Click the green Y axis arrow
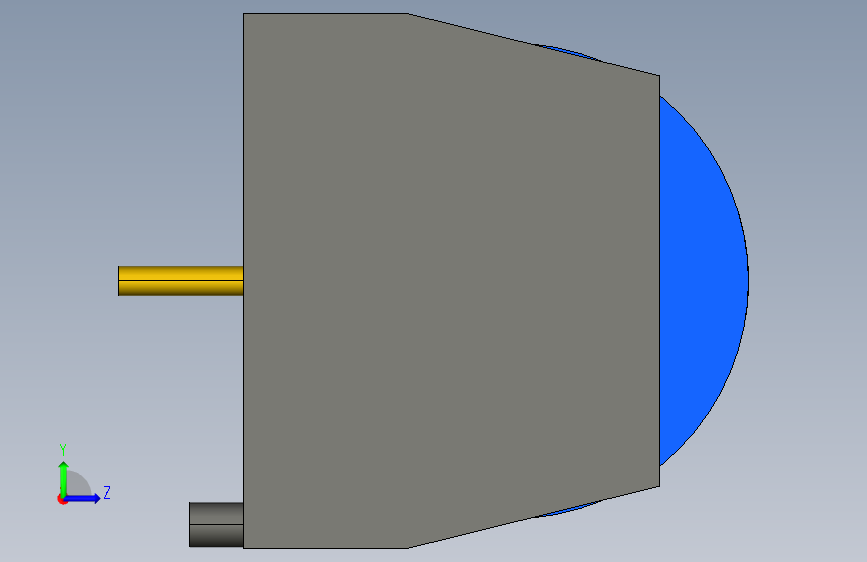This screenshot has width=867, height=562. pyautogui.click(x=64, y=478)
